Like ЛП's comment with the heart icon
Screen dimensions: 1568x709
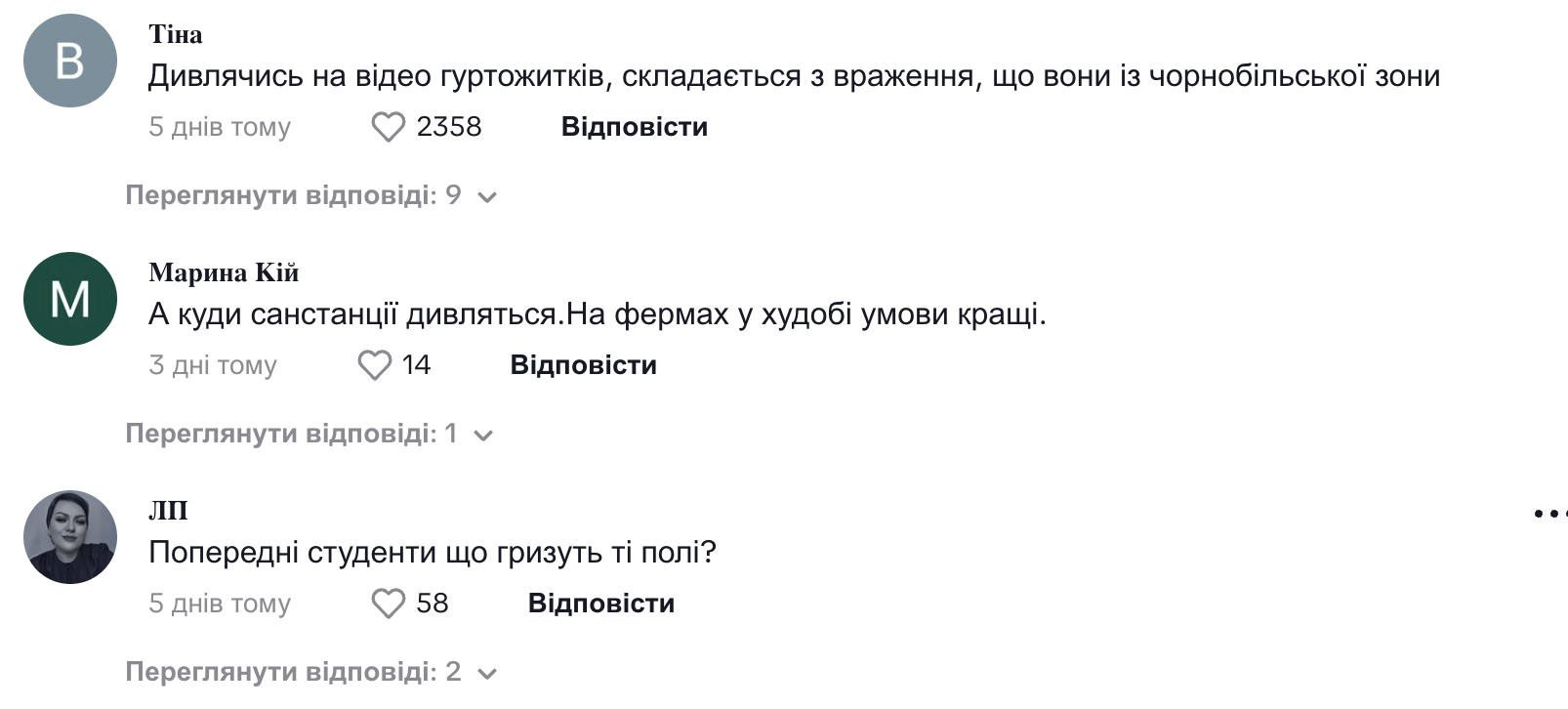coord(388,604)
